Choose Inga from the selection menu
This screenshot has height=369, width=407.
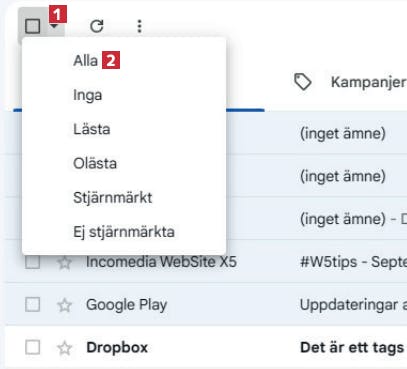click(88, 95)
